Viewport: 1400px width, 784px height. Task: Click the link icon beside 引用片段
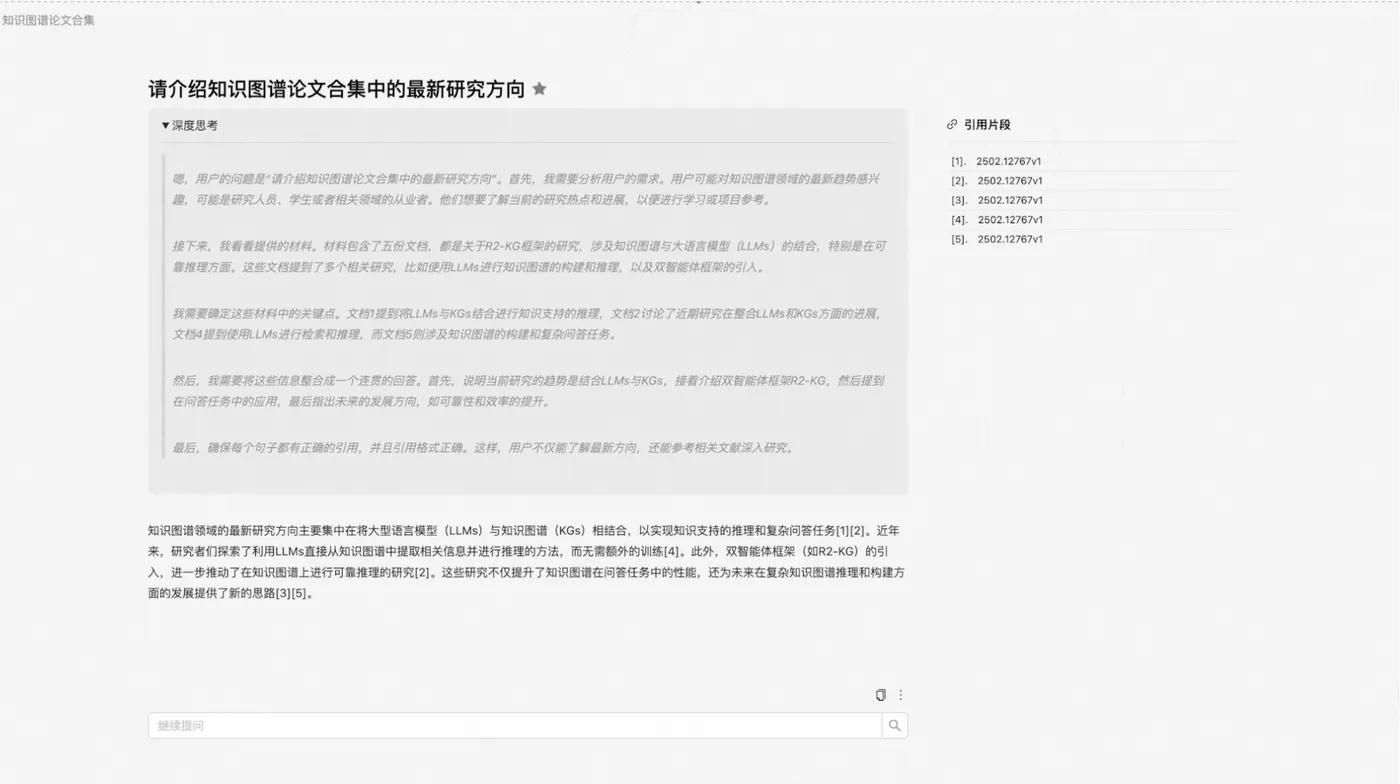point(952,125)
